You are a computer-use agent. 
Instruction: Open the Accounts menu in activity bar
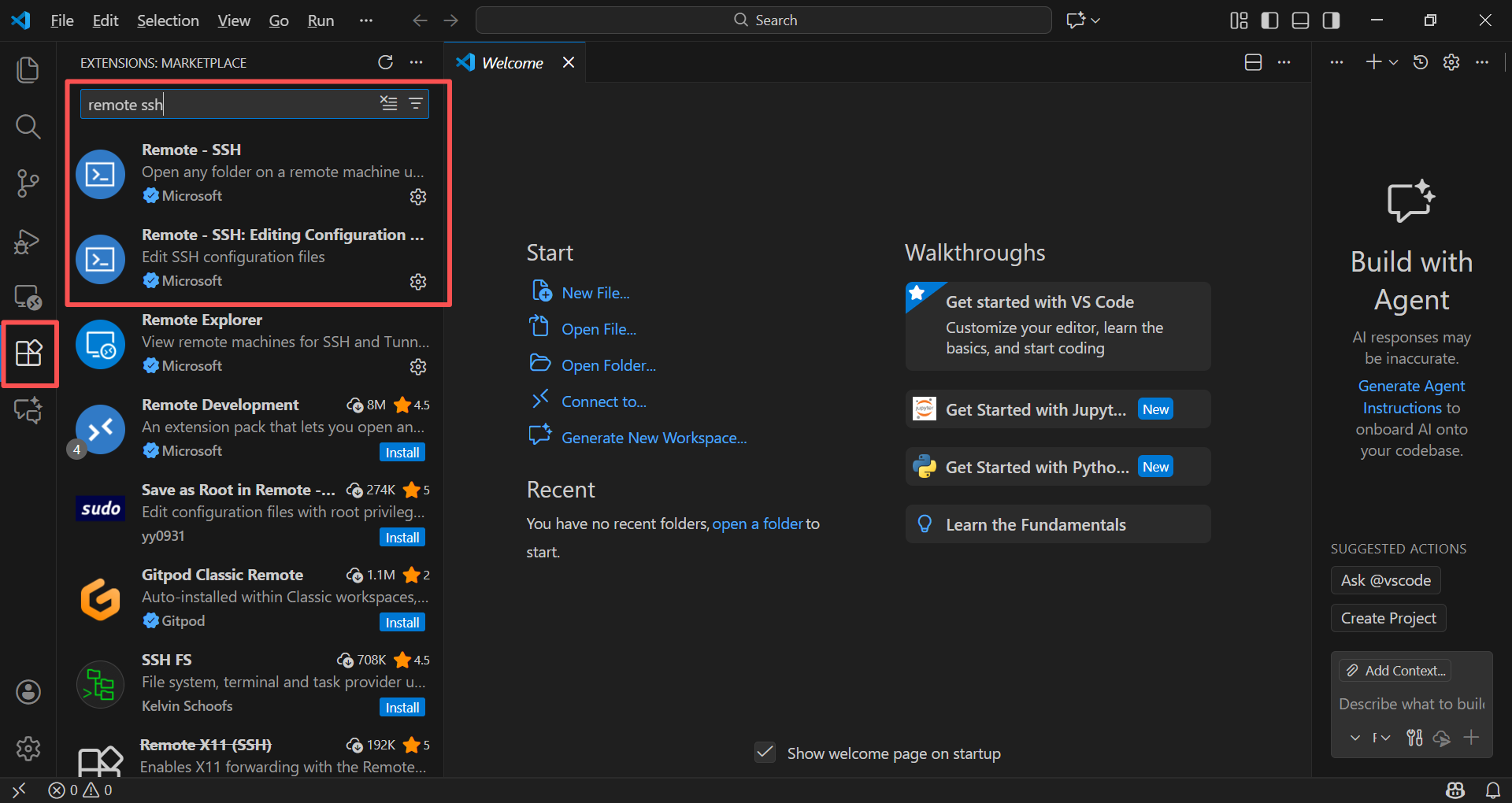28,692
